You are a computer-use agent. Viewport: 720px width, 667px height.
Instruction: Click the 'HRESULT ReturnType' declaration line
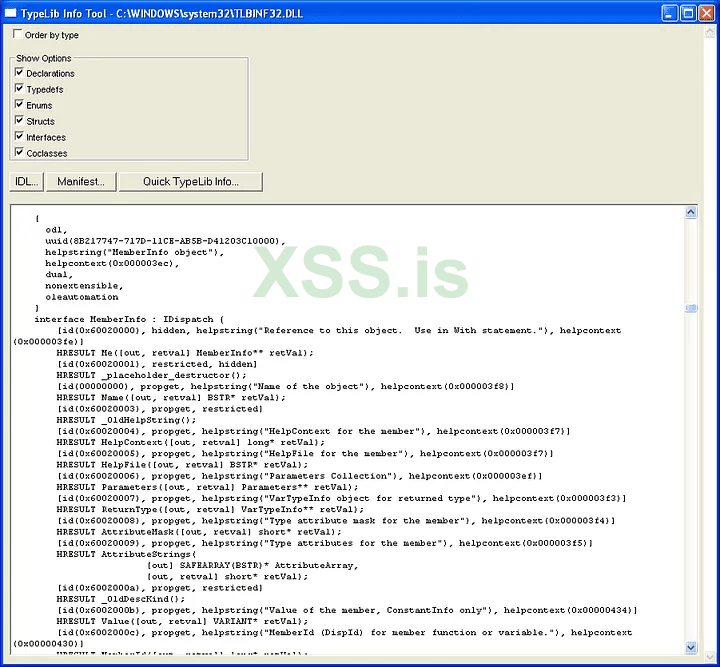210,510
